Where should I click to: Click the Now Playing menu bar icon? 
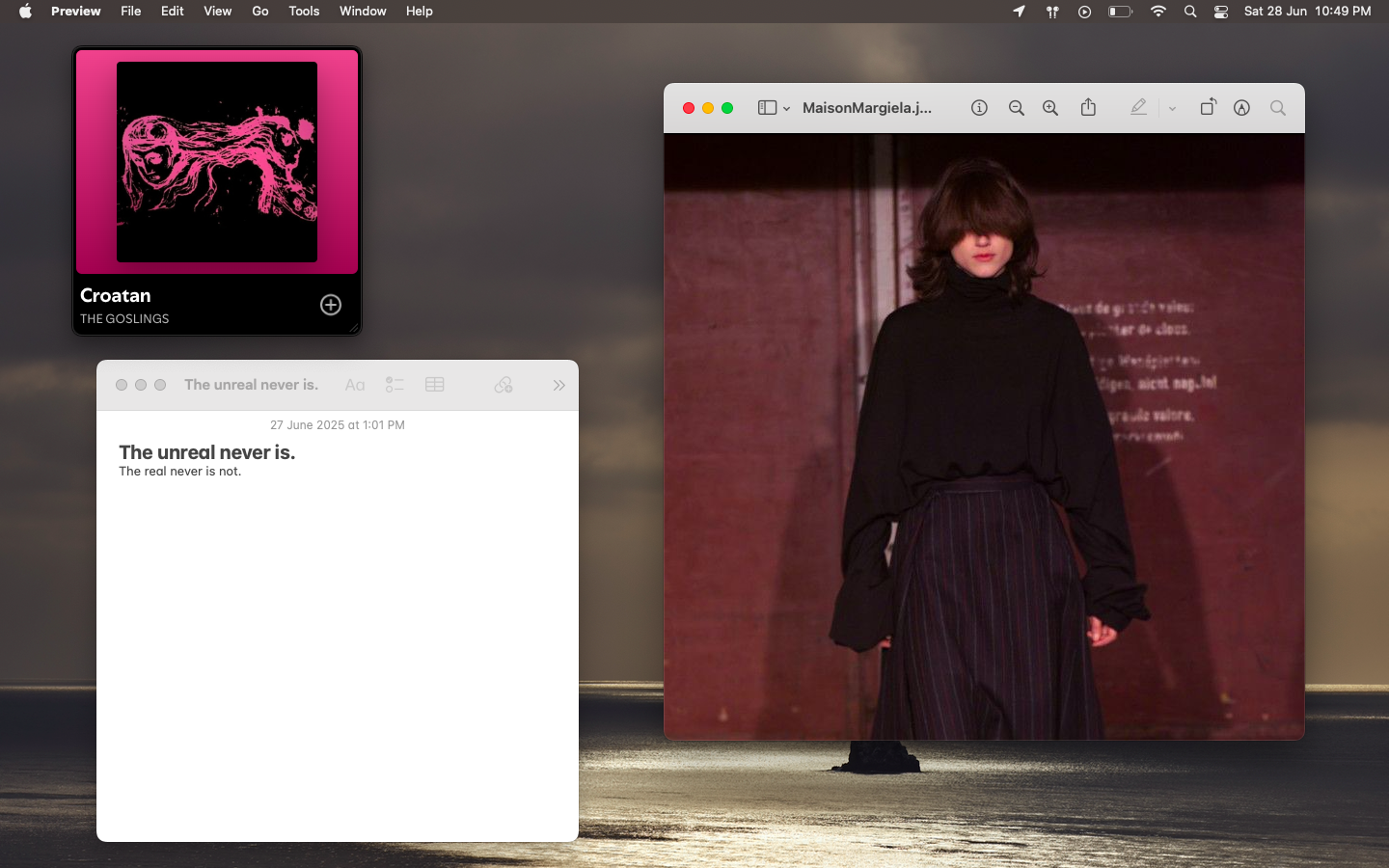point(1085,12)
